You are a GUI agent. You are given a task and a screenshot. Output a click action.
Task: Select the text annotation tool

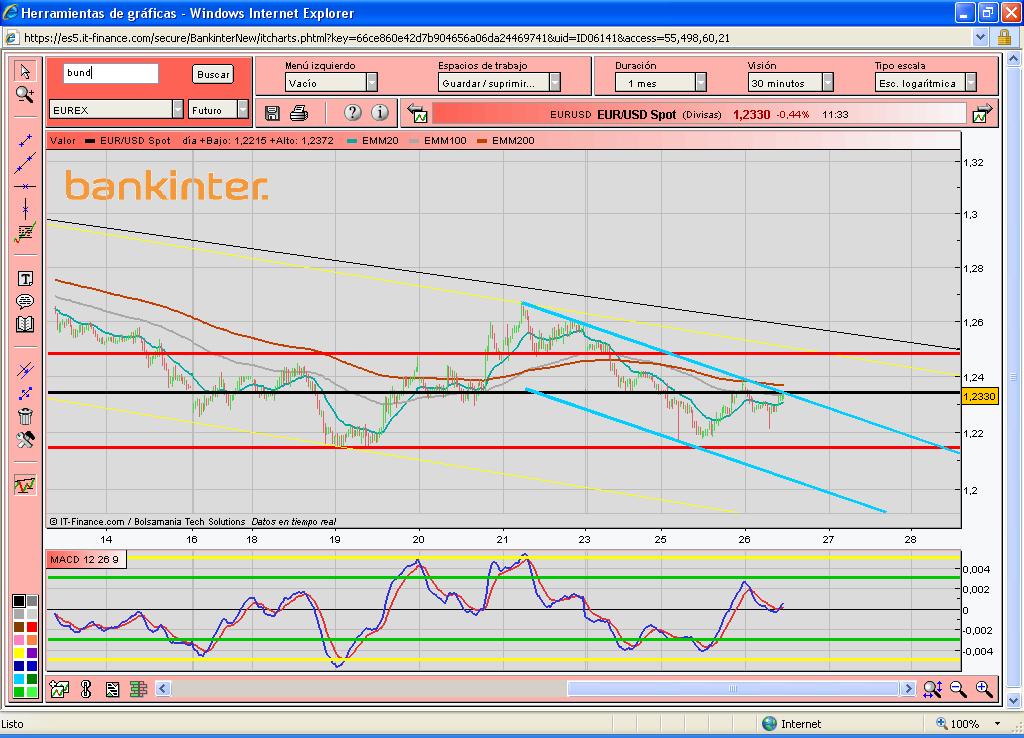(25, 279)
